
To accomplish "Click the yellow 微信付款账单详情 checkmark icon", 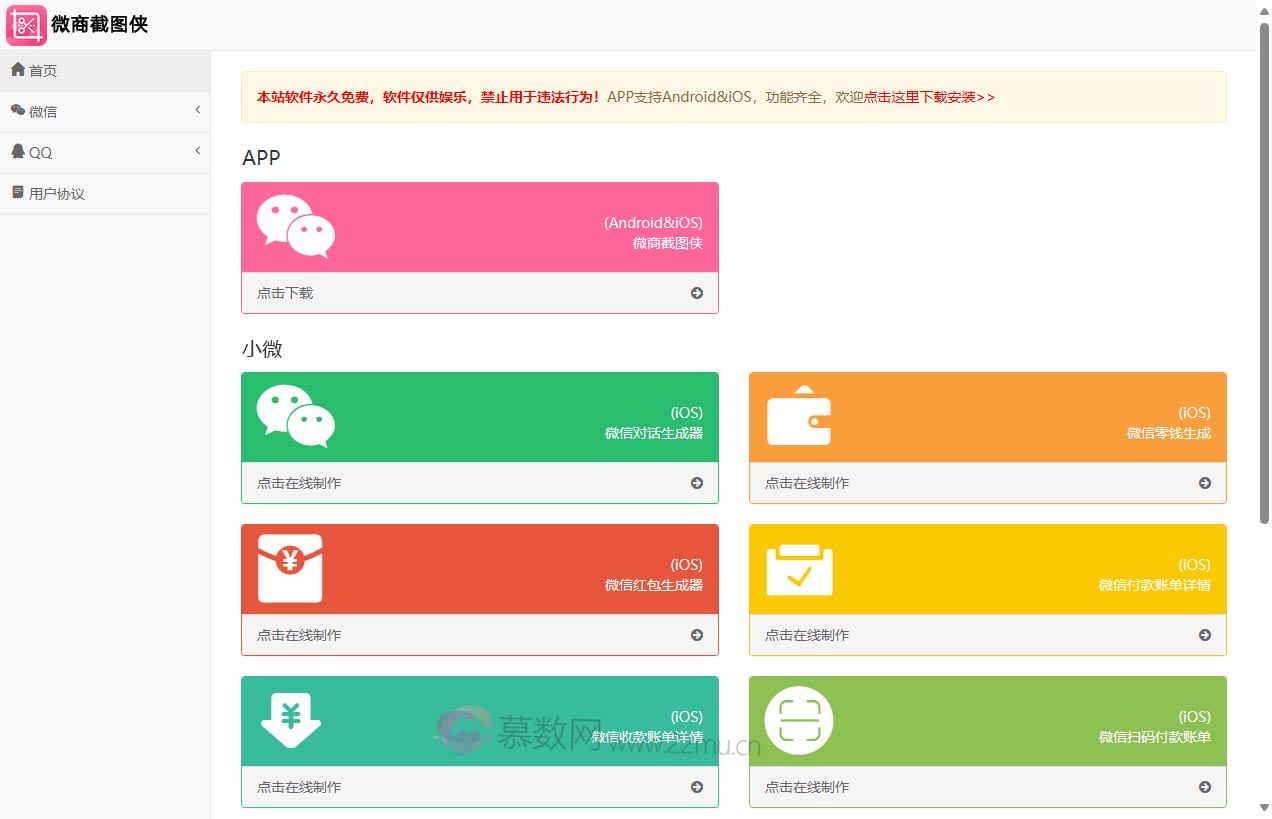I will click(x=799, y=569).
